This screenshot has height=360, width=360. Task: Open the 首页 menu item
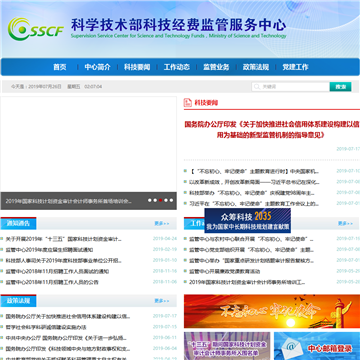tap(60, 67)
